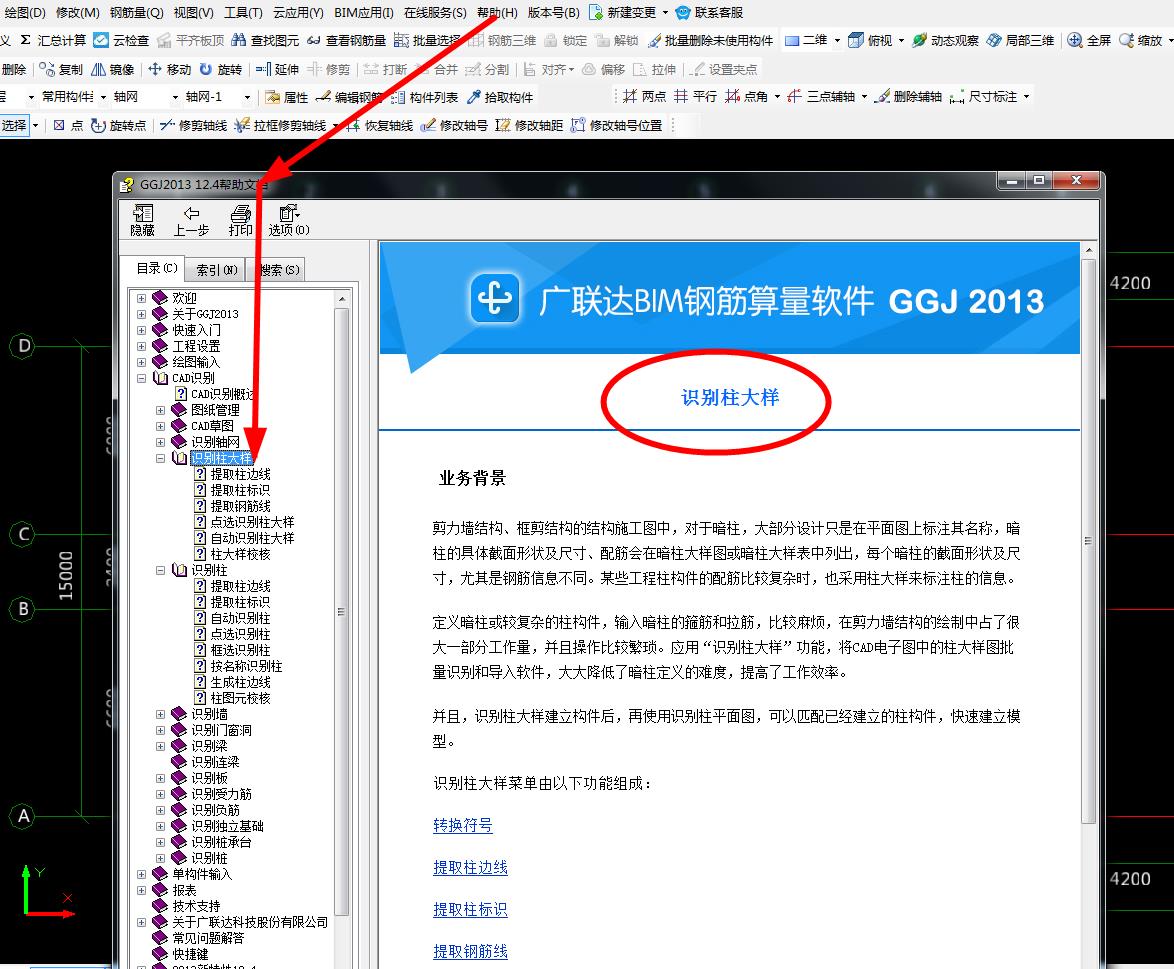Select 平行 auxiliary axis tool
The width and height of the screenshot is (1174, 969).
click(695, 97)
